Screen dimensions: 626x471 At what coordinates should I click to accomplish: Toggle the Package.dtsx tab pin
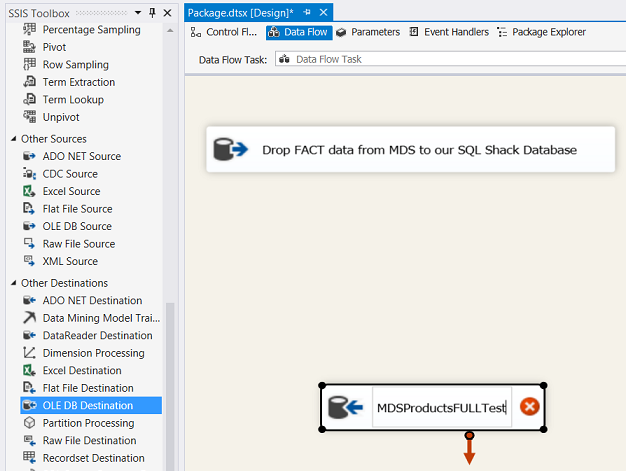pos(307,12)
